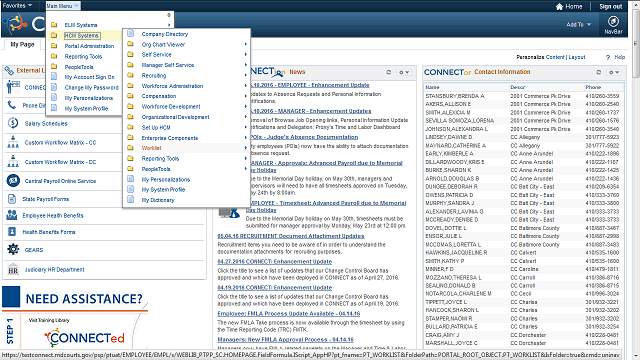Open Contact Information settings gear dropdown
Image resolution: width=640 pixels, height=360 pixels.
click(613, 72)
